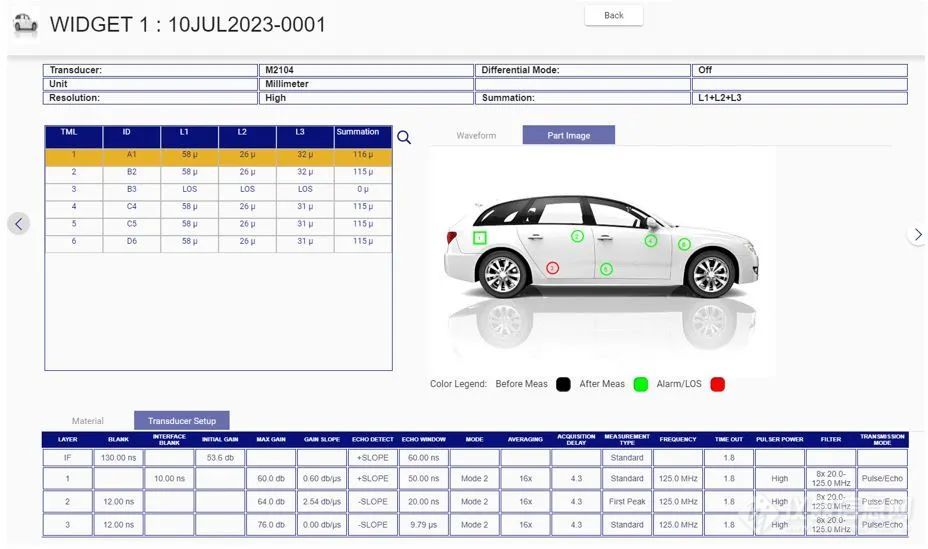Image resolution: width=928 pixels, height=549 pixels.
Task: Go to previous page with left chevron
Action: (18, 224)
